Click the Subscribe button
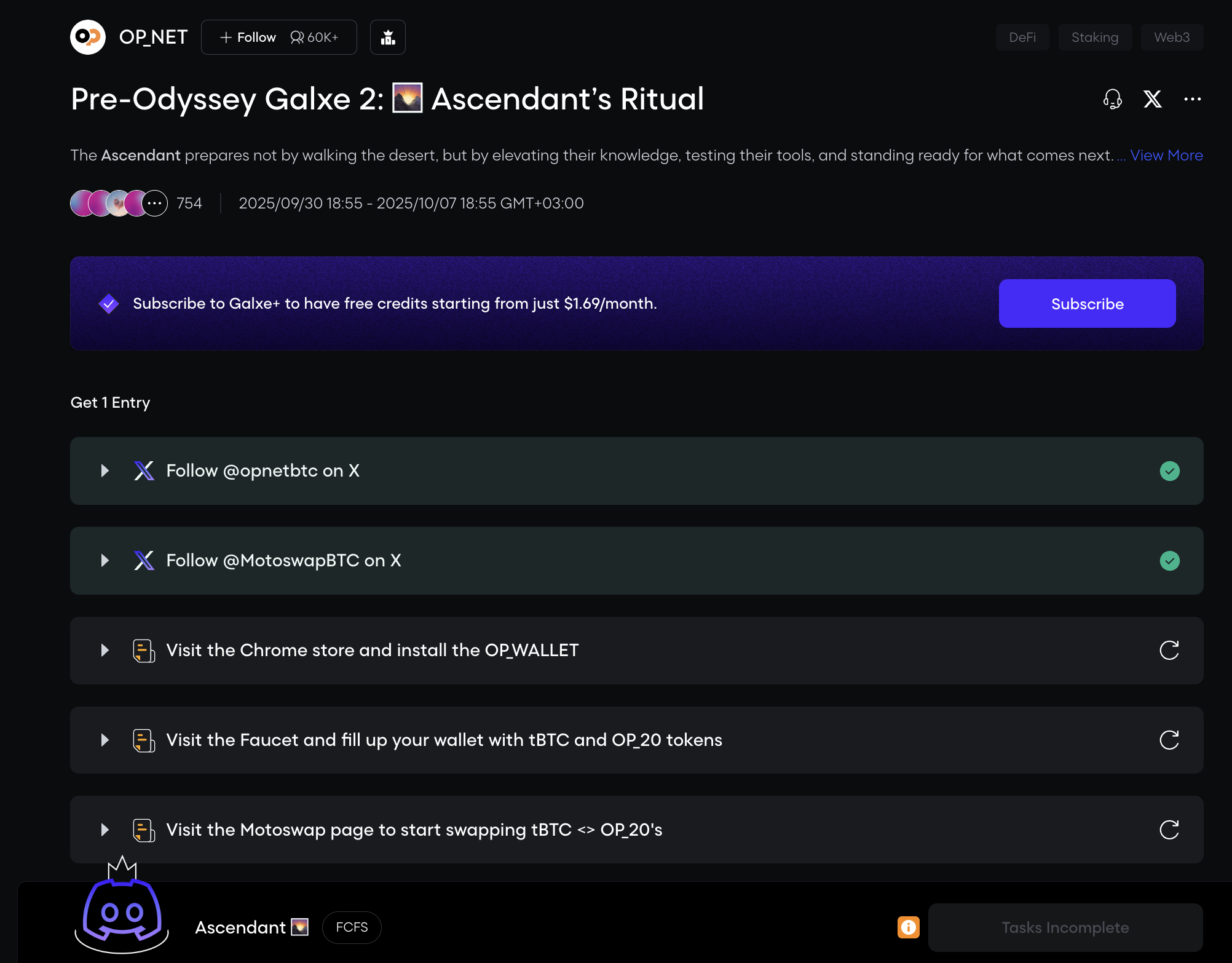This screenshot has width=1232, height=963. coord(1087,304)
